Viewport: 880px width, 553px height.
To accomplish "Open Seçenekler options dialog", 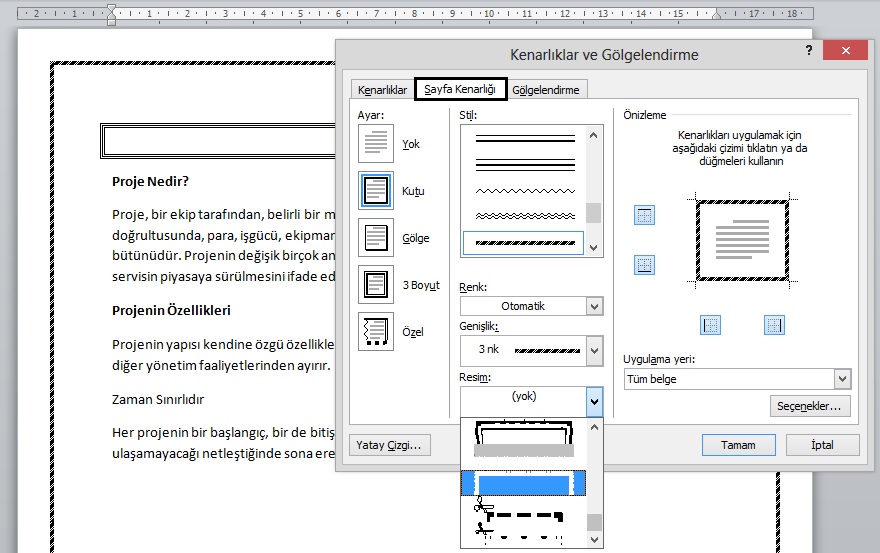I will pyautogui.click(x=809, y=407).
